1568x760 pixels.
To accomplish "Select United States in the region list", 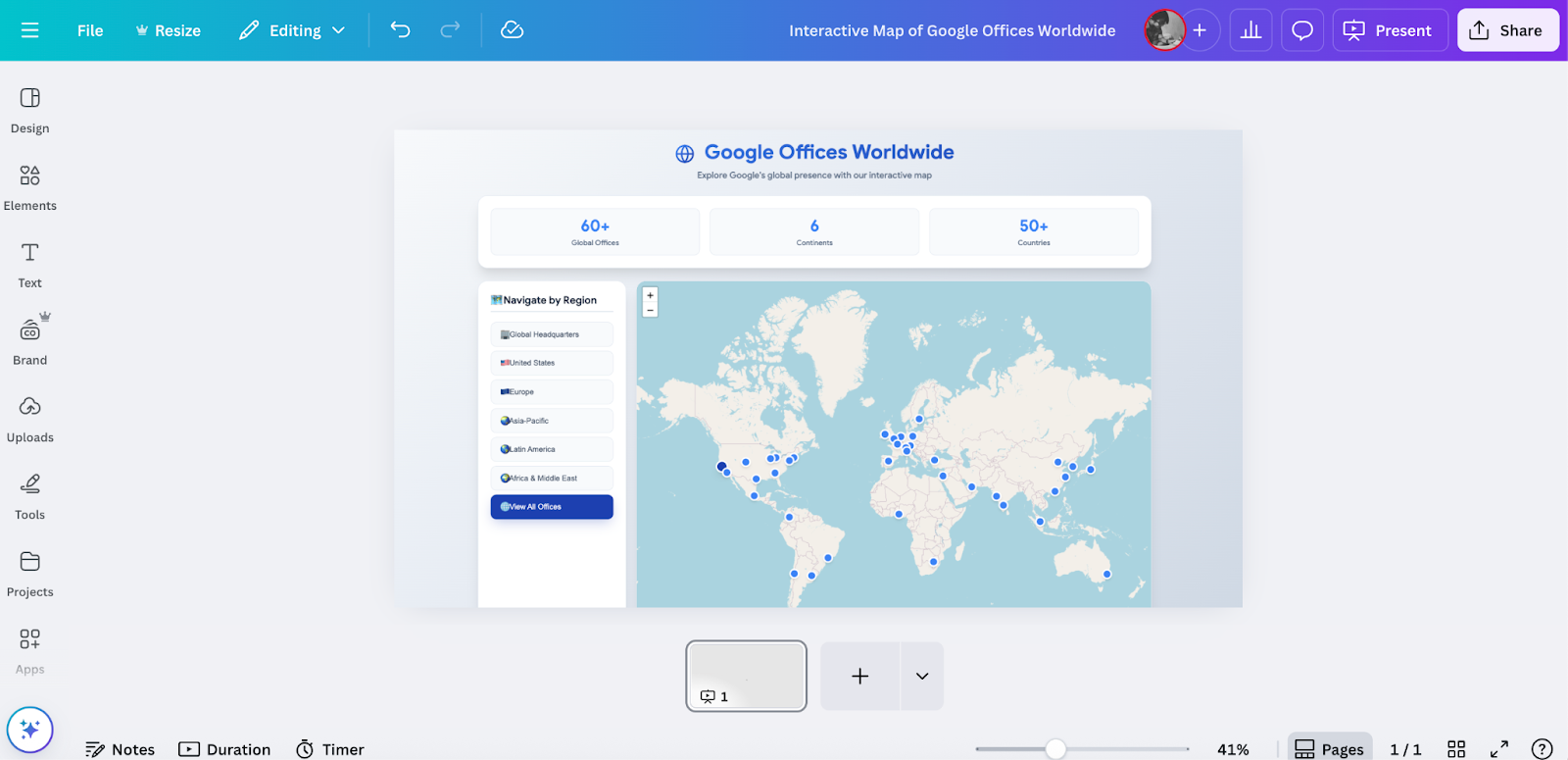I will 552,363.
